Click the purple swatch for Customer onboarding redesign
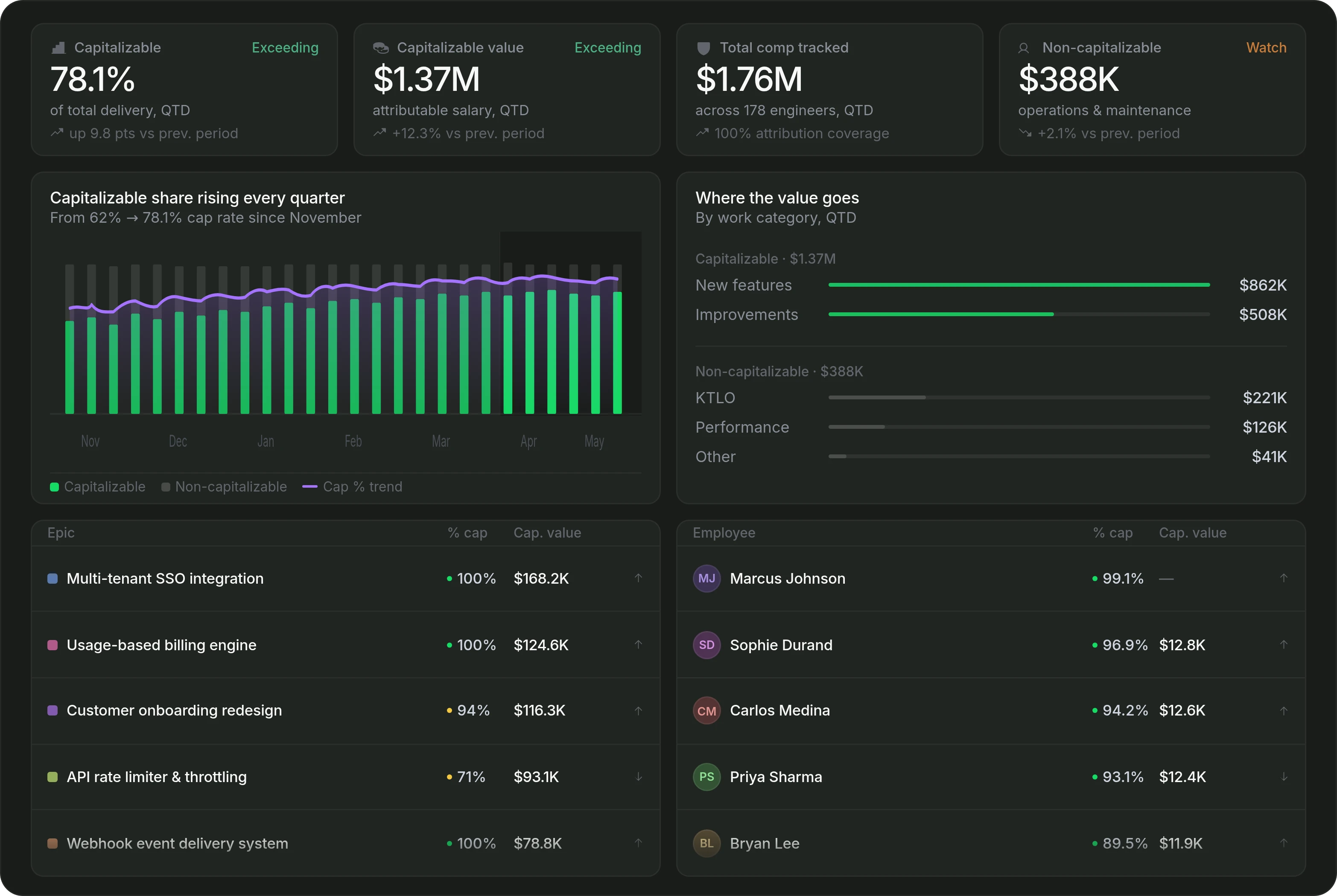Viewport: 1337px width, 896px height. tap(53, 710)
